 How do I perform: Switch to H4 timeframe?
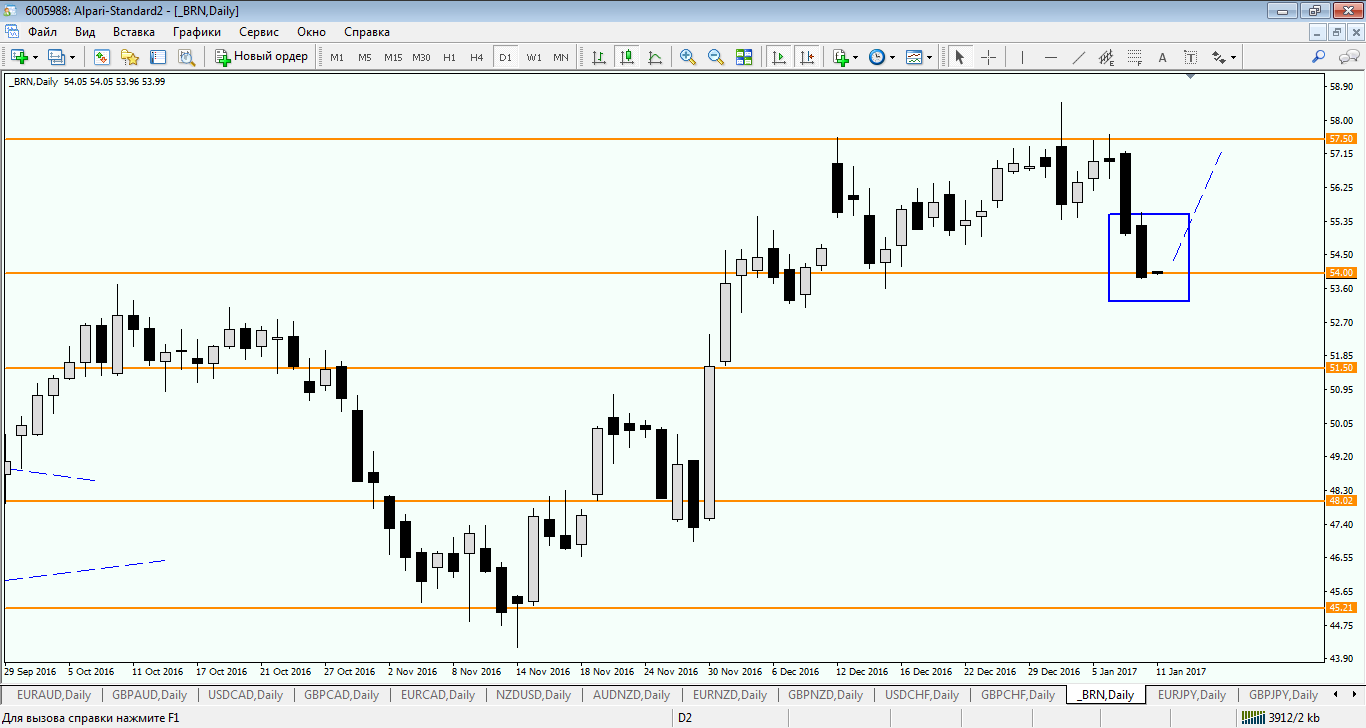click(477, 57)
